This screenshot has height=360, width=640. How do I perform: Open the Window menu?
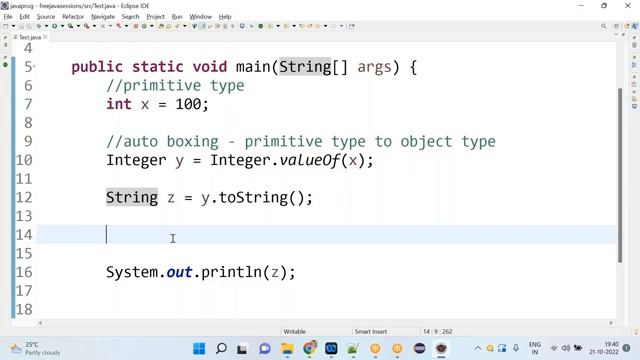click(x=200, y=17)
